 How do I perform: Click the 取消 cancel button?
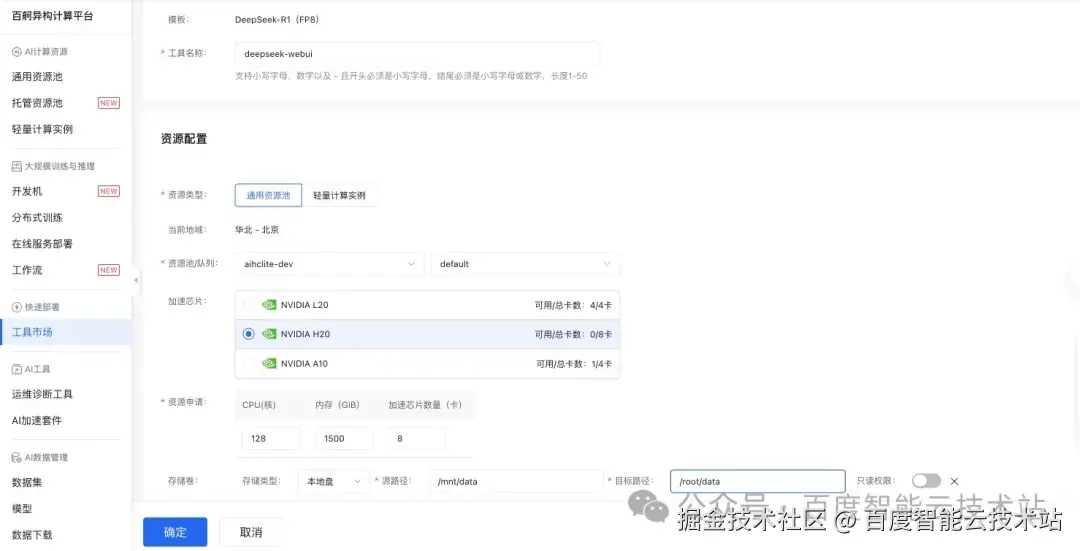click(251, 532)
